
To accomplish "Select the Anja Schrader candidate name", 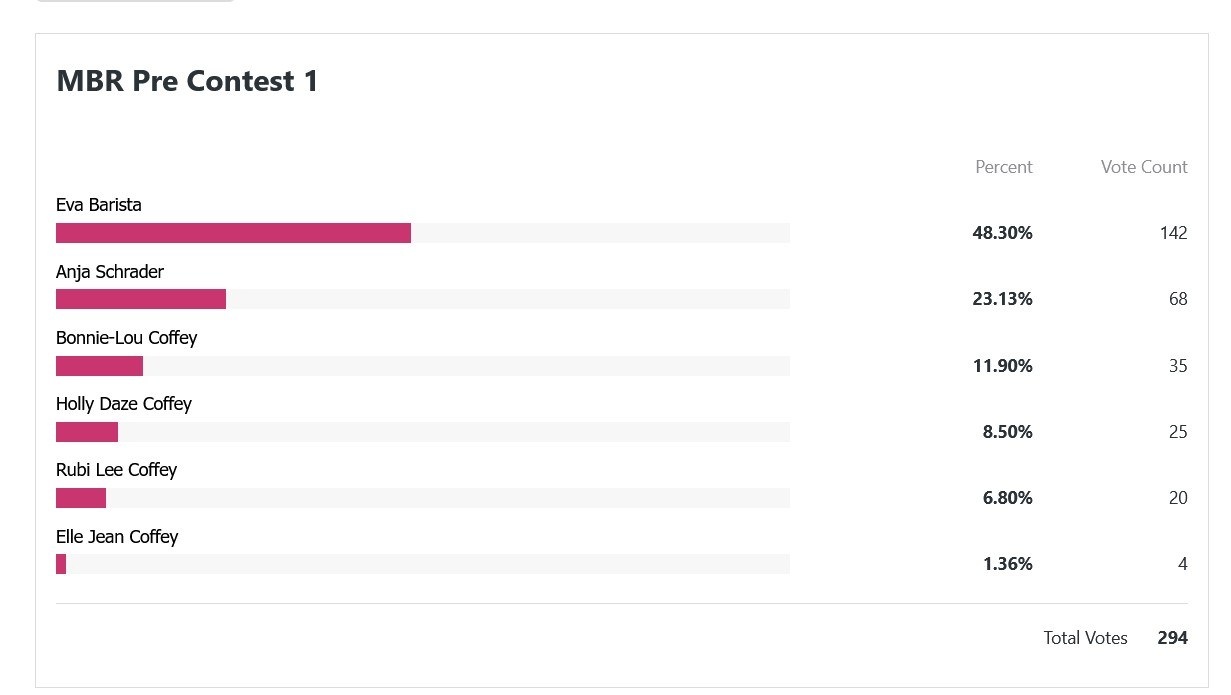I will (110, 272).
